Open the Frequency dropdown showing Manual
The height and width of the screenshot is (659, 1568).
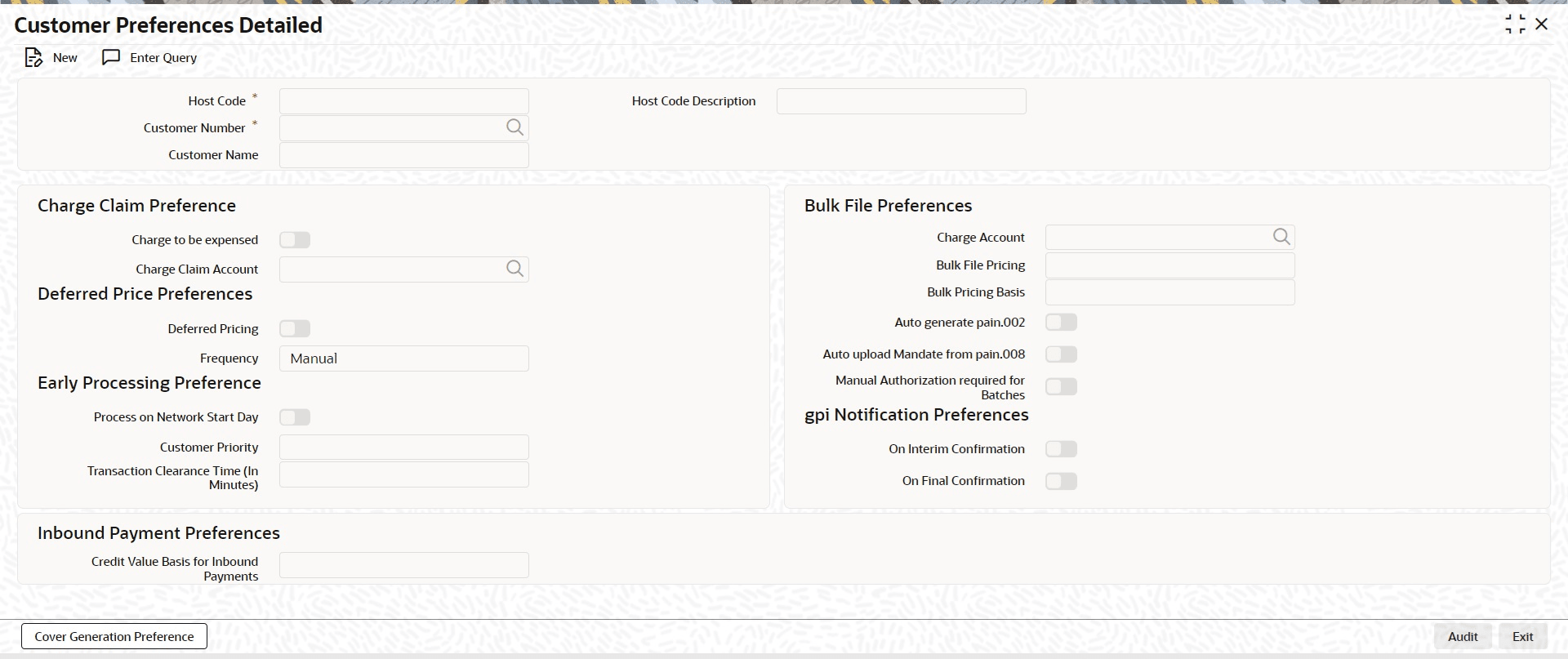pyautogui.click(x=403, y=358)
